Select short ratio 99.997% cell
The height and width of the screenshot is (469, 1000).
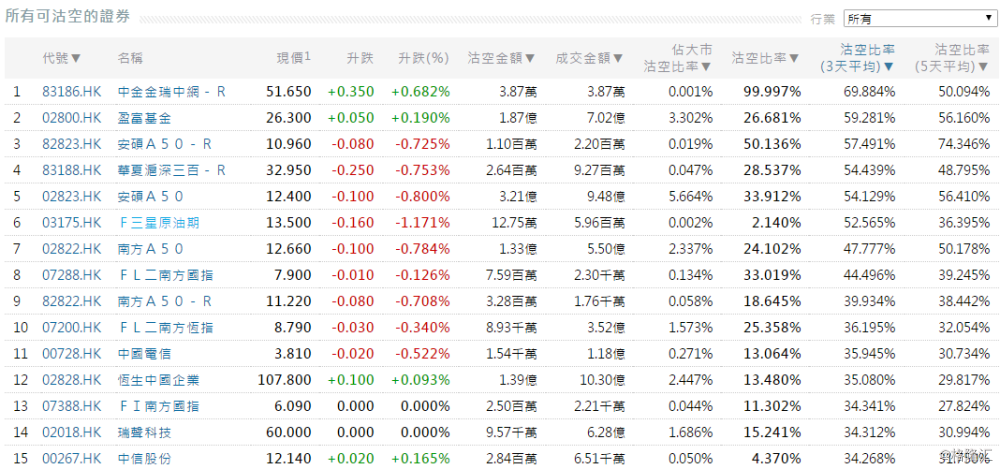(772, 92)
